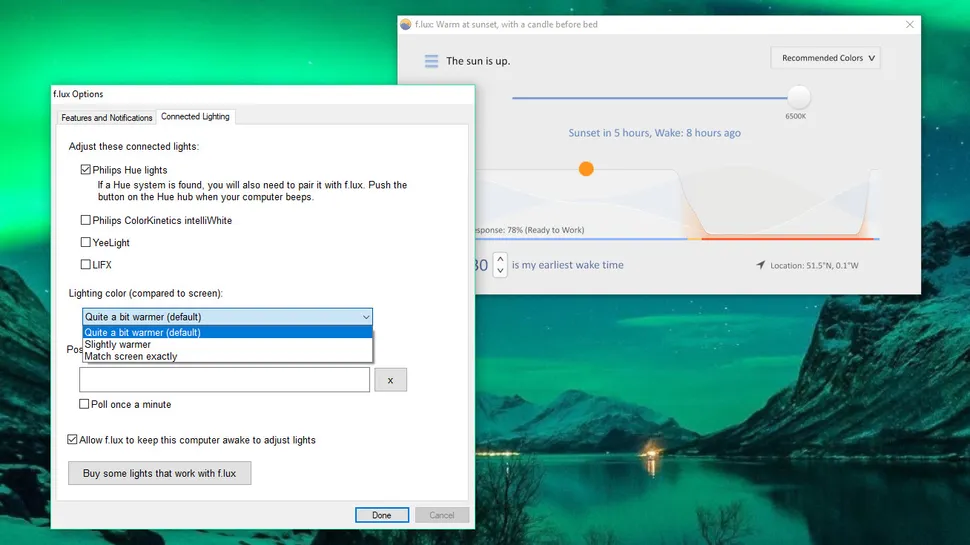Toggle Allow f.lux to keep computer awake

(73, 440)
